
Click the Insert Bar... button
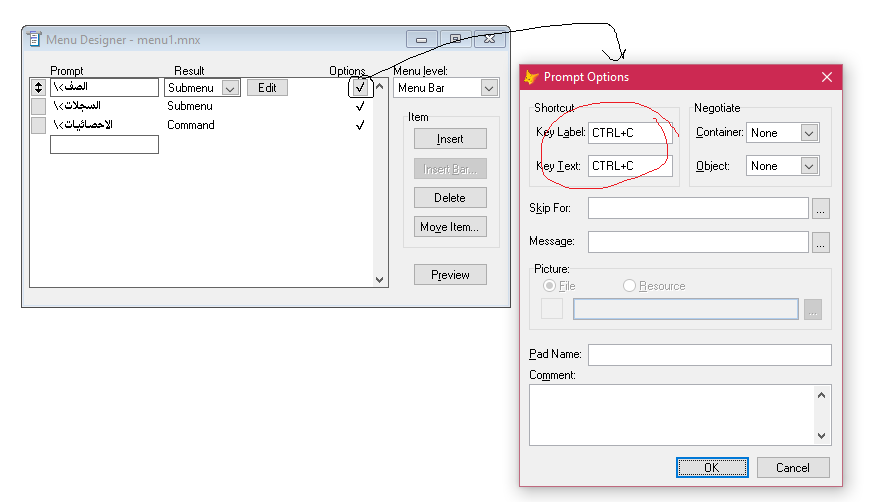450,169
